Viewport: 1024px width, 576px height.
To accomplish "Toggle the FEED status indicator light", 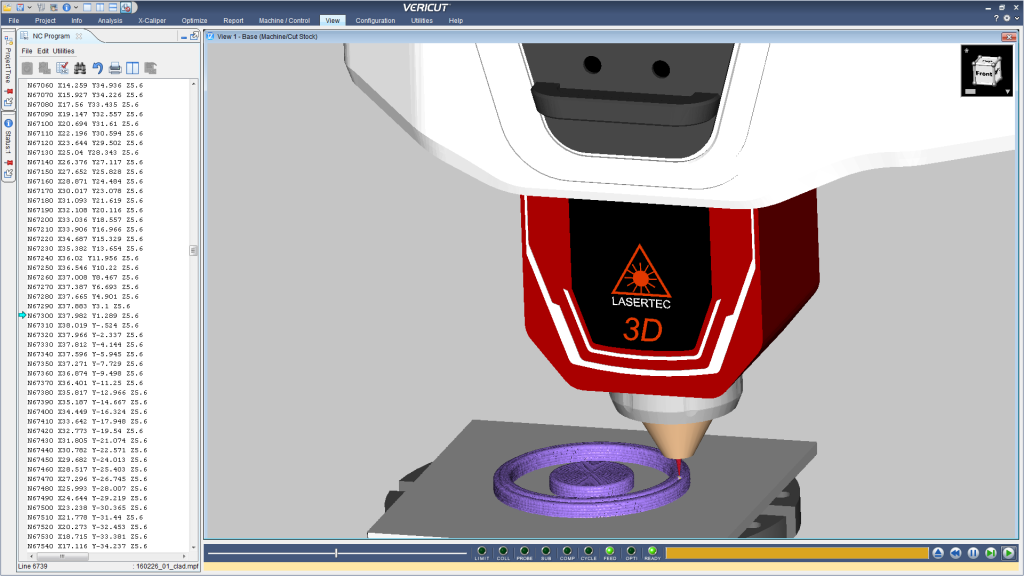I will (609, 550).
